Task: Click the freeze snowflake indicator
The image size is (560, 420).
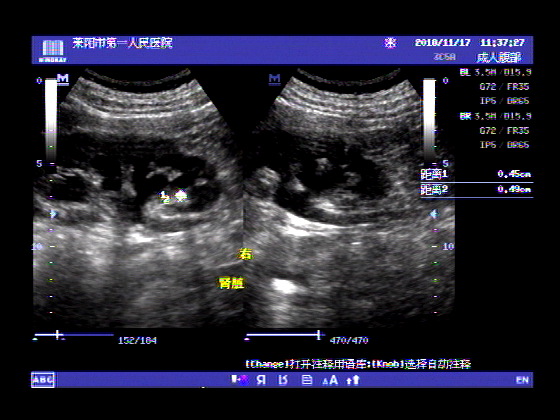Action: click(390, 43)
